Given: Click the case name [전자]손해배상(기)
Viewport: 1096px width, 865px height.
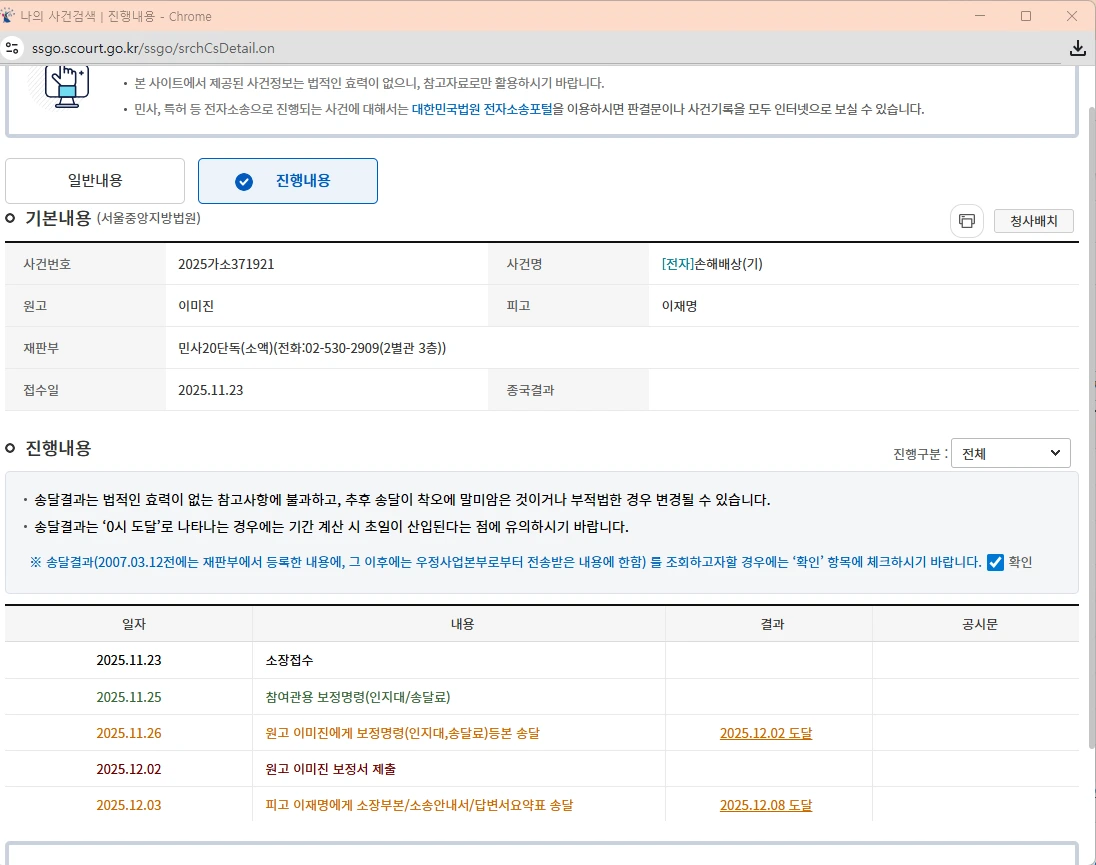Looking at the screenshot, I should tap(712, 264).
